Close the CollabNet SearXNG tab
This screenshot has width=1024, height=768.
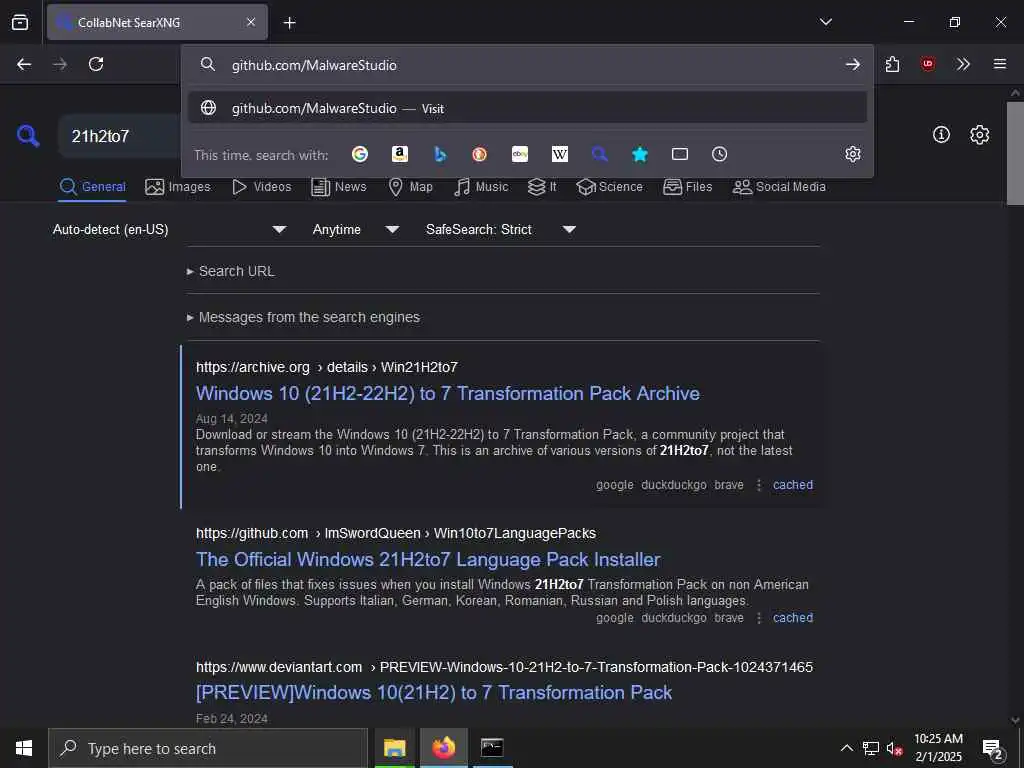(251, 22)
